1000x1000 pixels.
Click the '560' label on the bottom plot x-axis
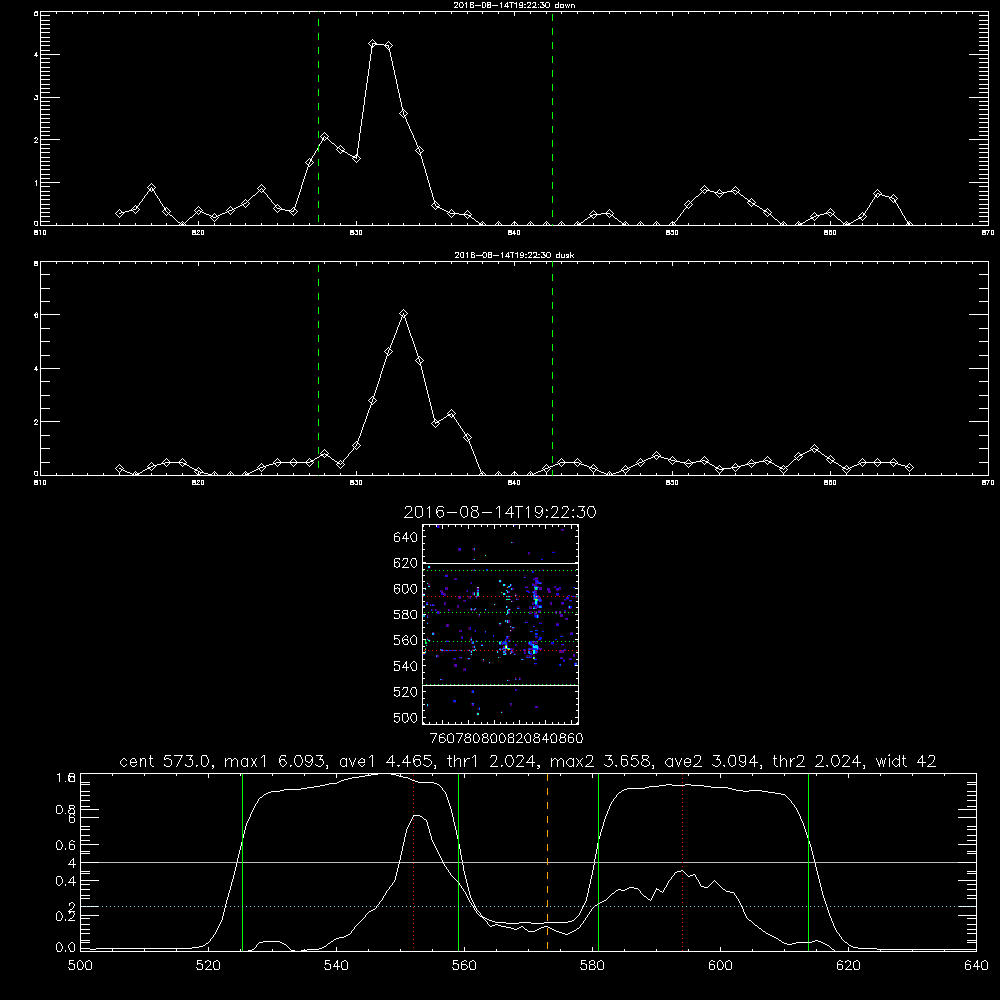(x=464, y=966)
